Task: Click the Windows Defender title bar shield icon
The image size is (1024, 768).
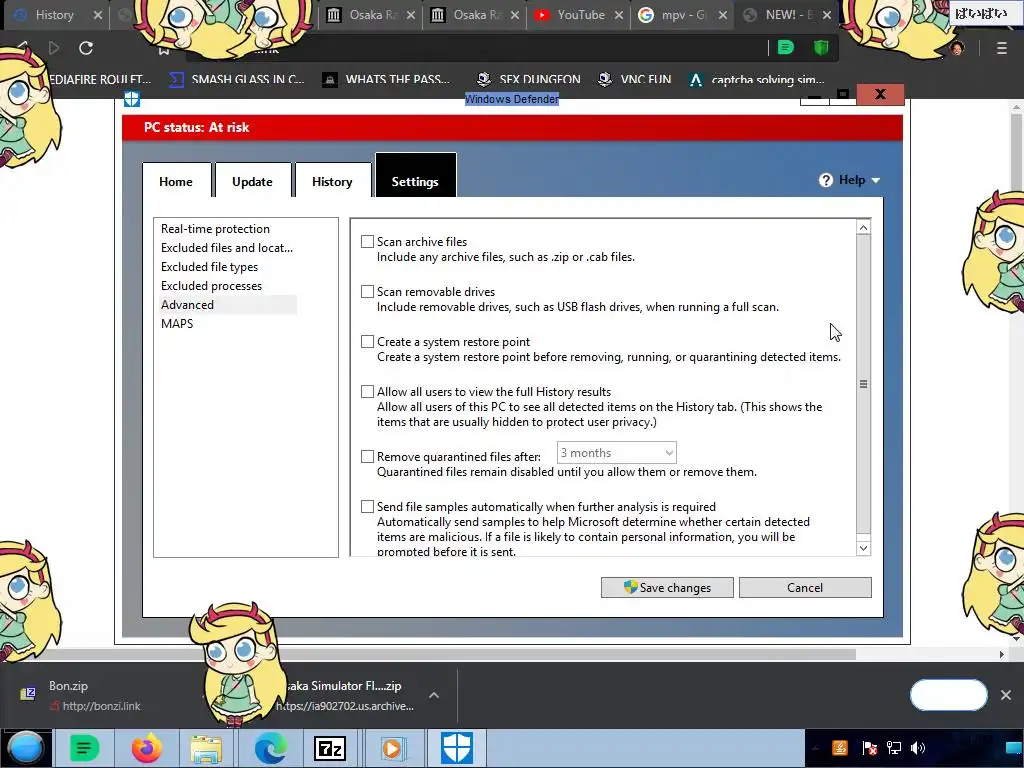Action: click(132, 99)
